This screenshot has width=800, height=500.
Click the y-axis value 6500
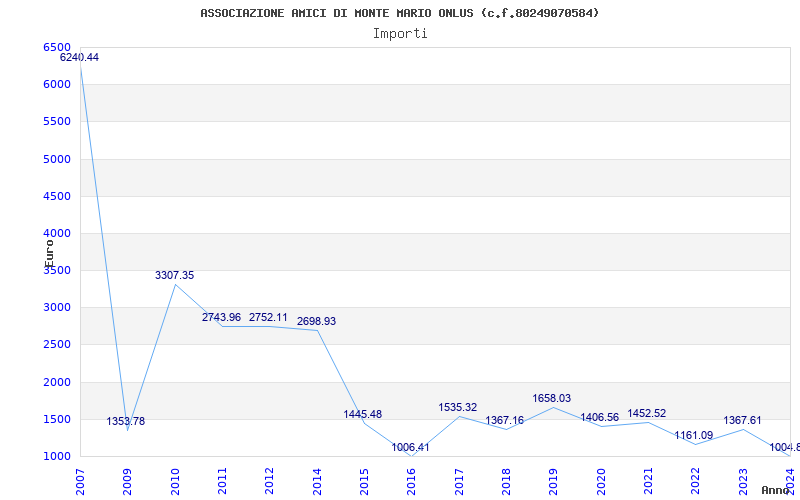[x=57, y=47]
